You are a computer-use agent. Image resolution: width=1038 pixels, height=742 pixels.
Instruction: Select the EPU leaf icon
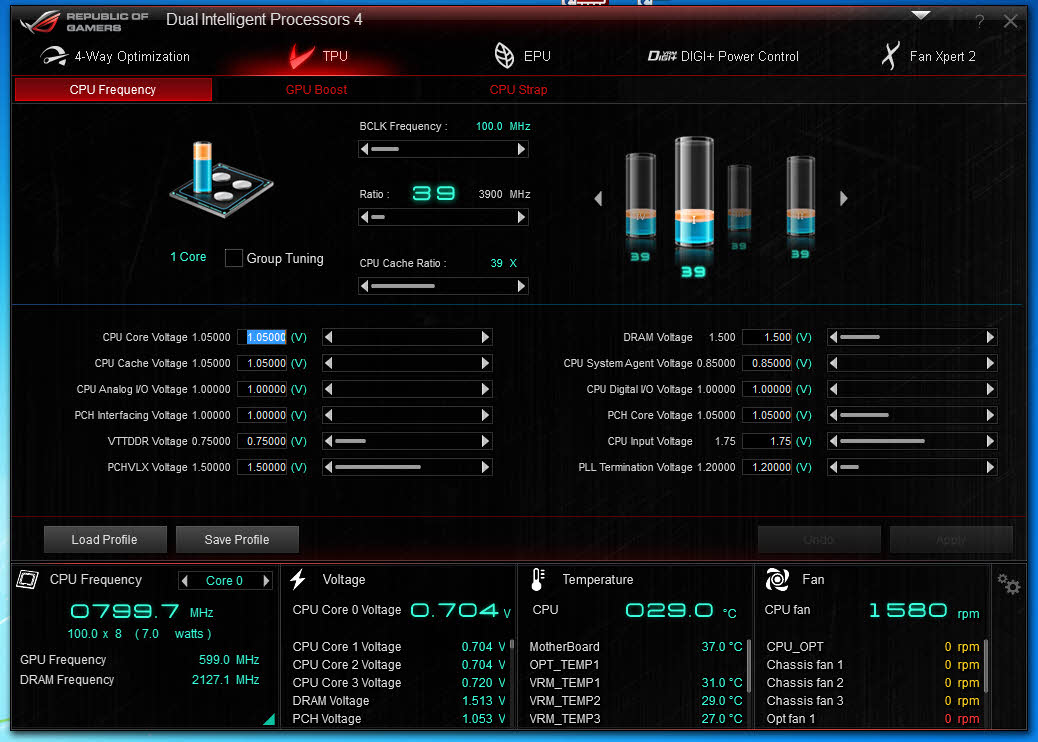point(504,56)
